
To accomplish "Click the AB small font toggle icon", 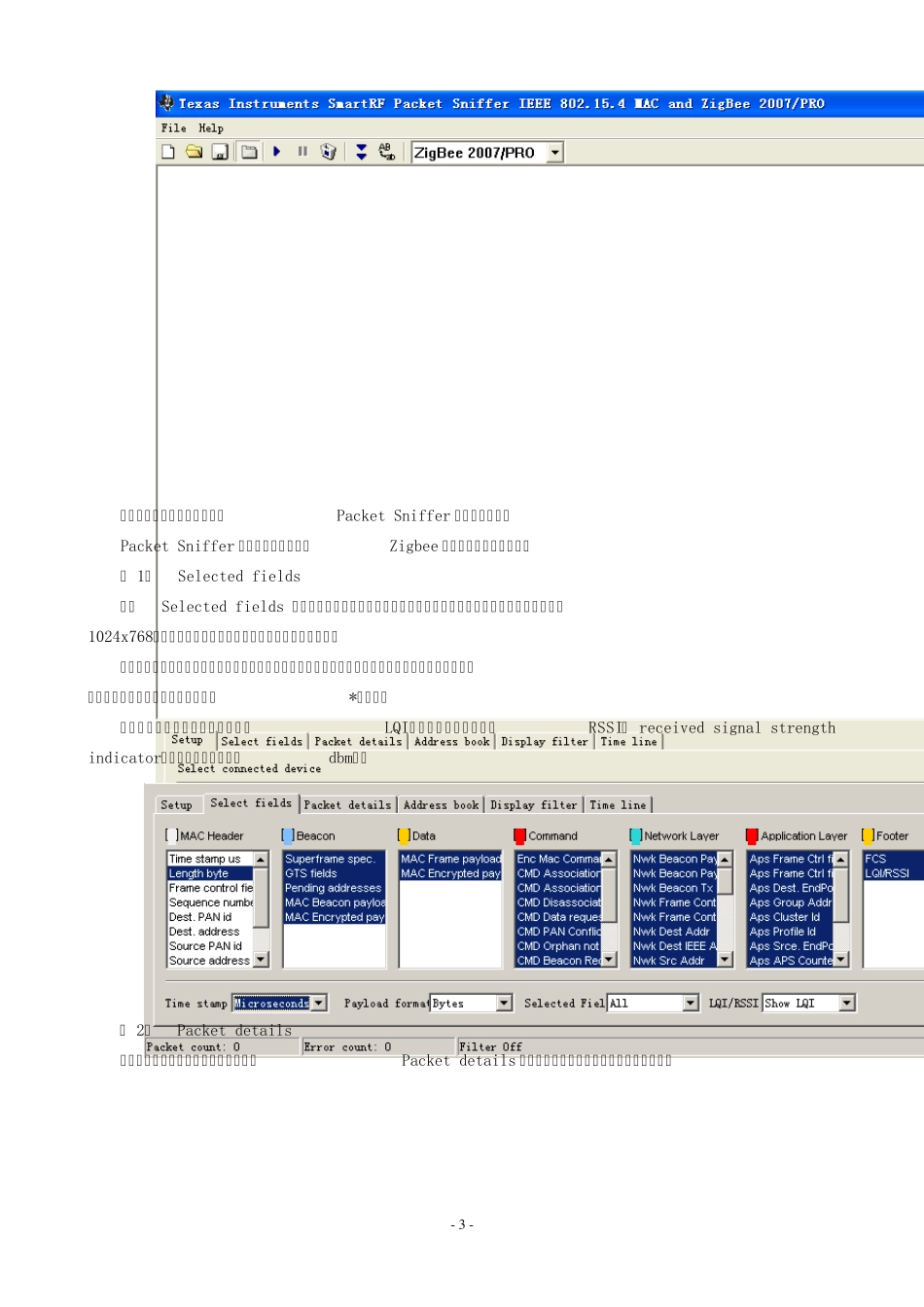I will 387,152.
